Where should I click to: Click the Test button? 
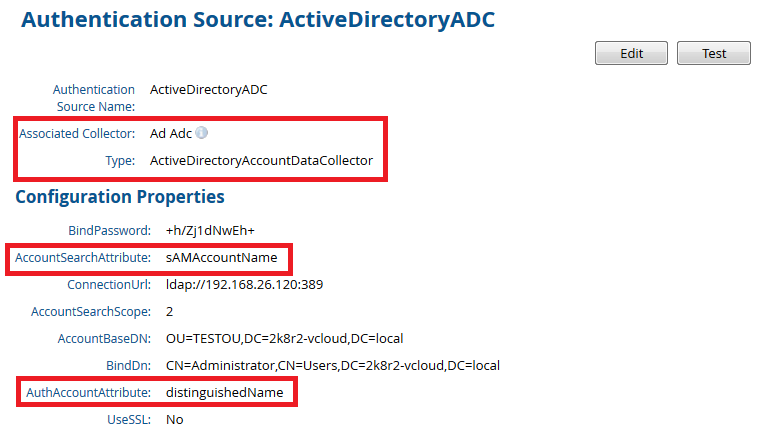tap(713, 54)
